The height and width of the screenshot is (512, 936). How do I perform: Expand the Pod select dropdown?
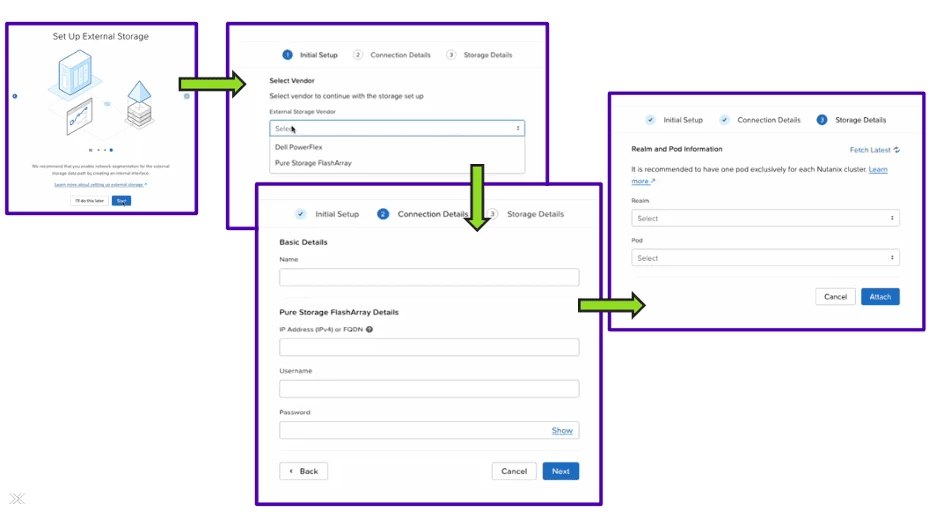point(765,258)
